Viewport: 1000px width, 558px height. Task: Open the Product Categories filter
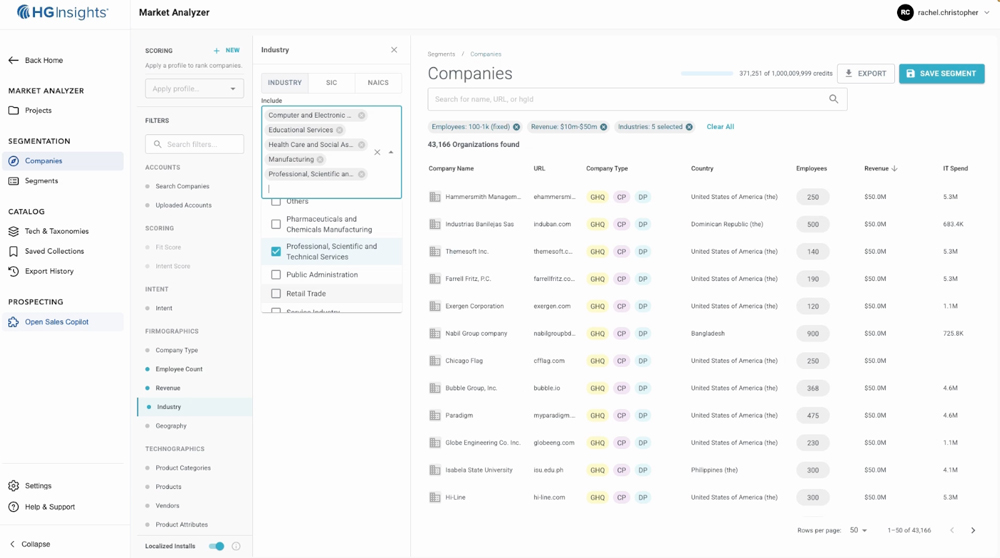pyautogui.click(x=183, y=468)
